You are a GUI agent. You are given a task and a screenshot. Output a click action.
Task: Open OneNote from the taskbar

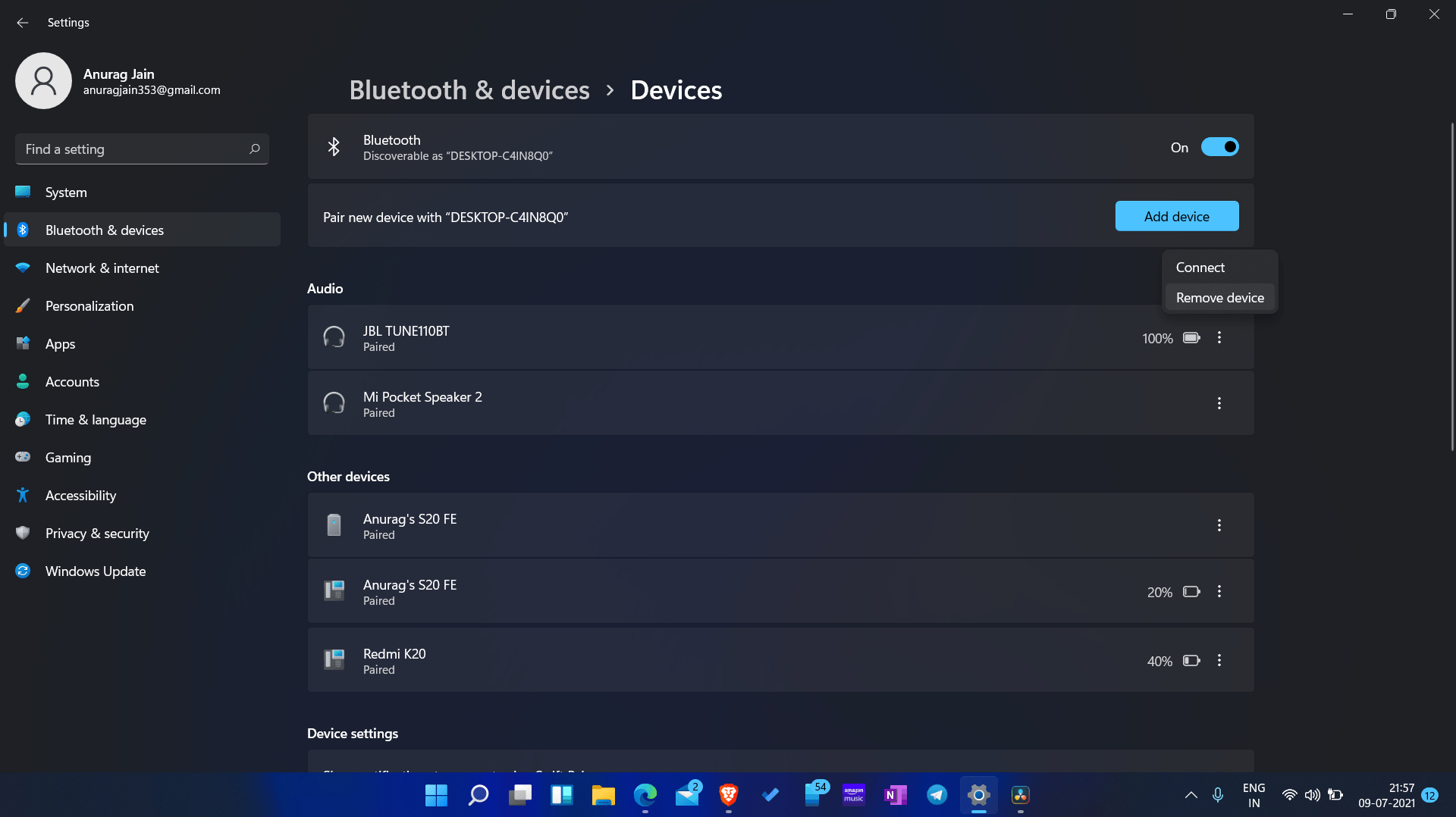click(x=895, y=795)
